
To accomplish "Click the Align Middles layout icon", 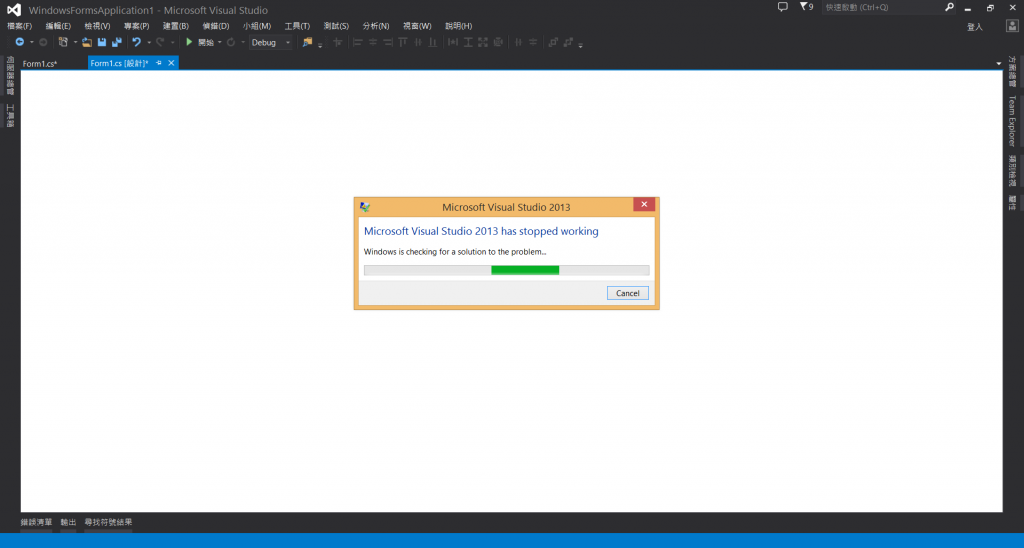I will (418, 42).
